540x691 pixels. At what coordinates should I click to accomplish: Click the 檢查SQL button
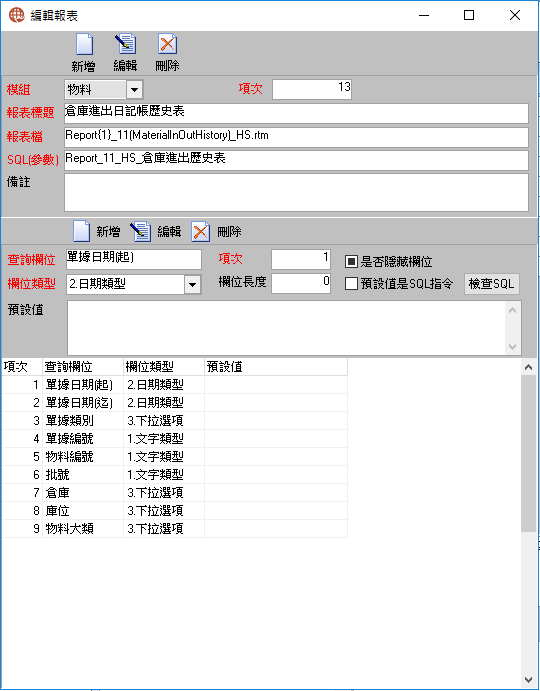[x=492, y=284]
